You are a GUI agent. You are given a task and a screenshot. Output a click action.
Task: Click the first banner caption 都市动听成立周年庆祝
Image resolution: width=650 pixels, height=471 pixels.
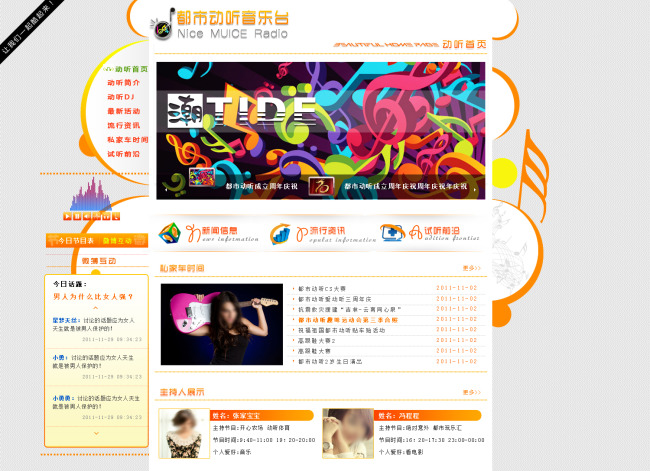(262, 186)
